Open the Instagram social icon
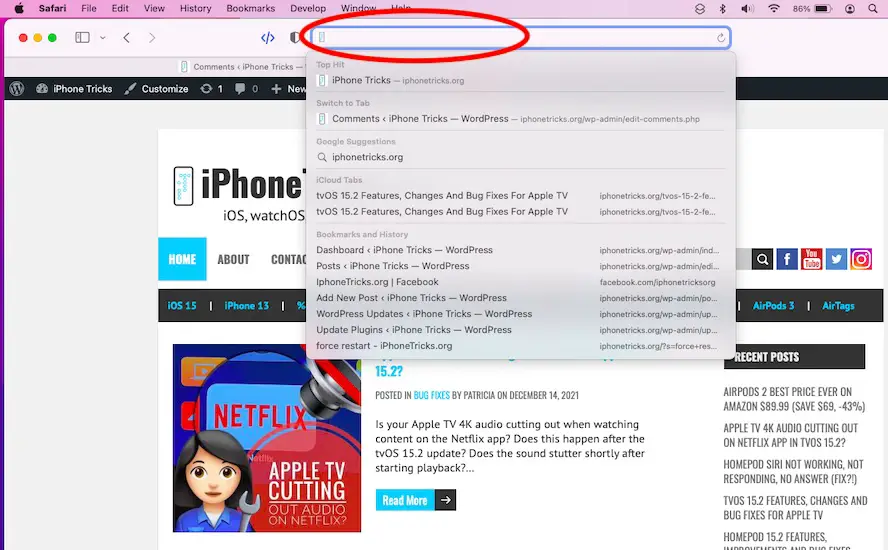This screenshot has height=550, width=888. point(861,259)
